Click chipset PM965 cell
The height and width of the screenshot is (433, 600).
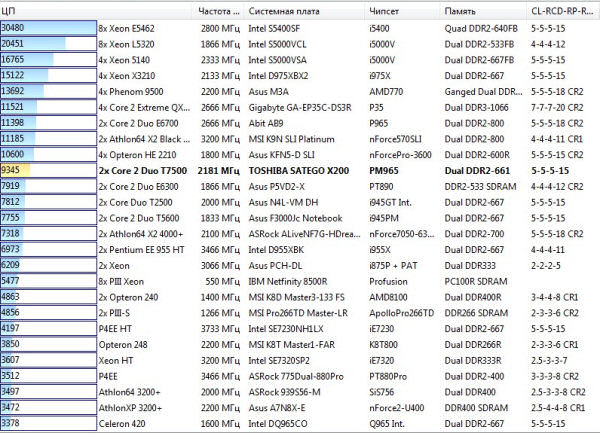tap(384, 171)
